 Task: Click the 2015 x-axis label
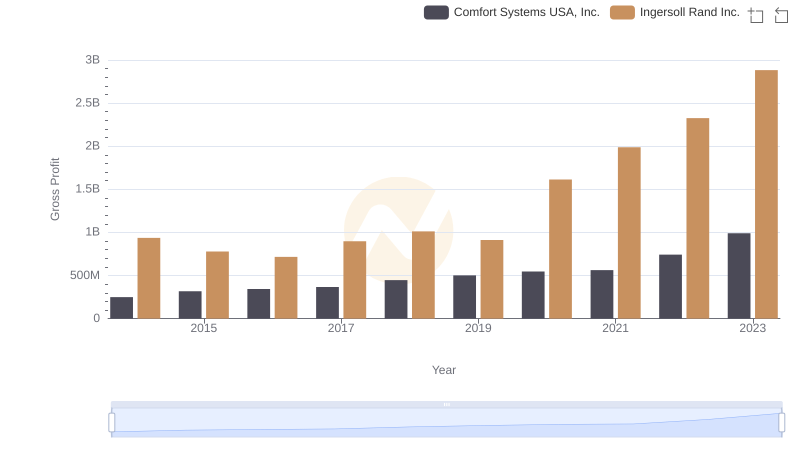pyautogui.click(x=204, y=328)
